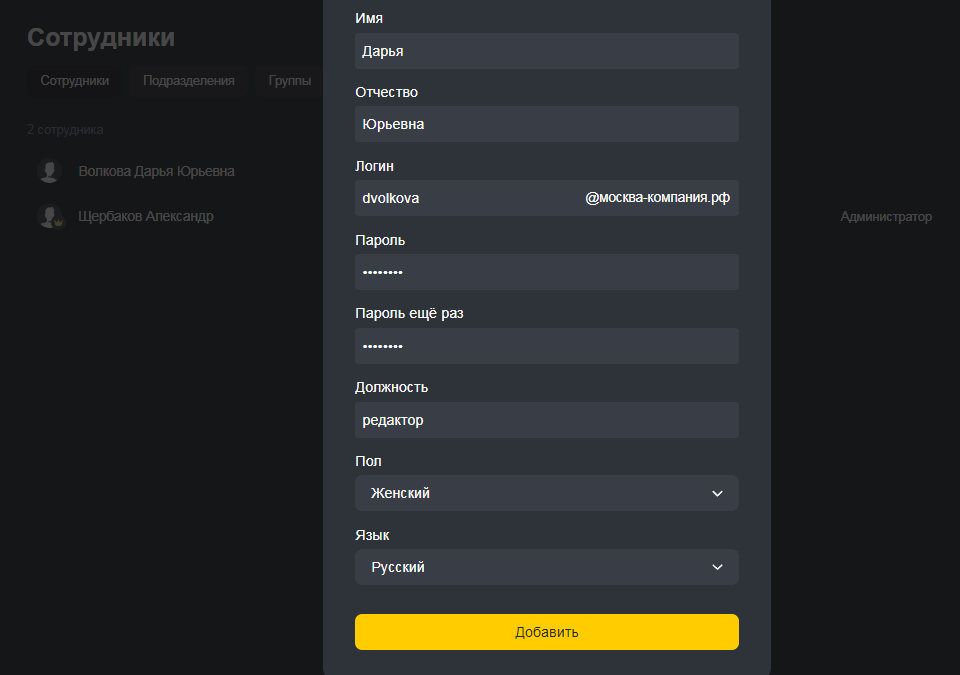Screen dimensions: 960x675
Task: Focus the Пароль input field
Action: (546, 272)
